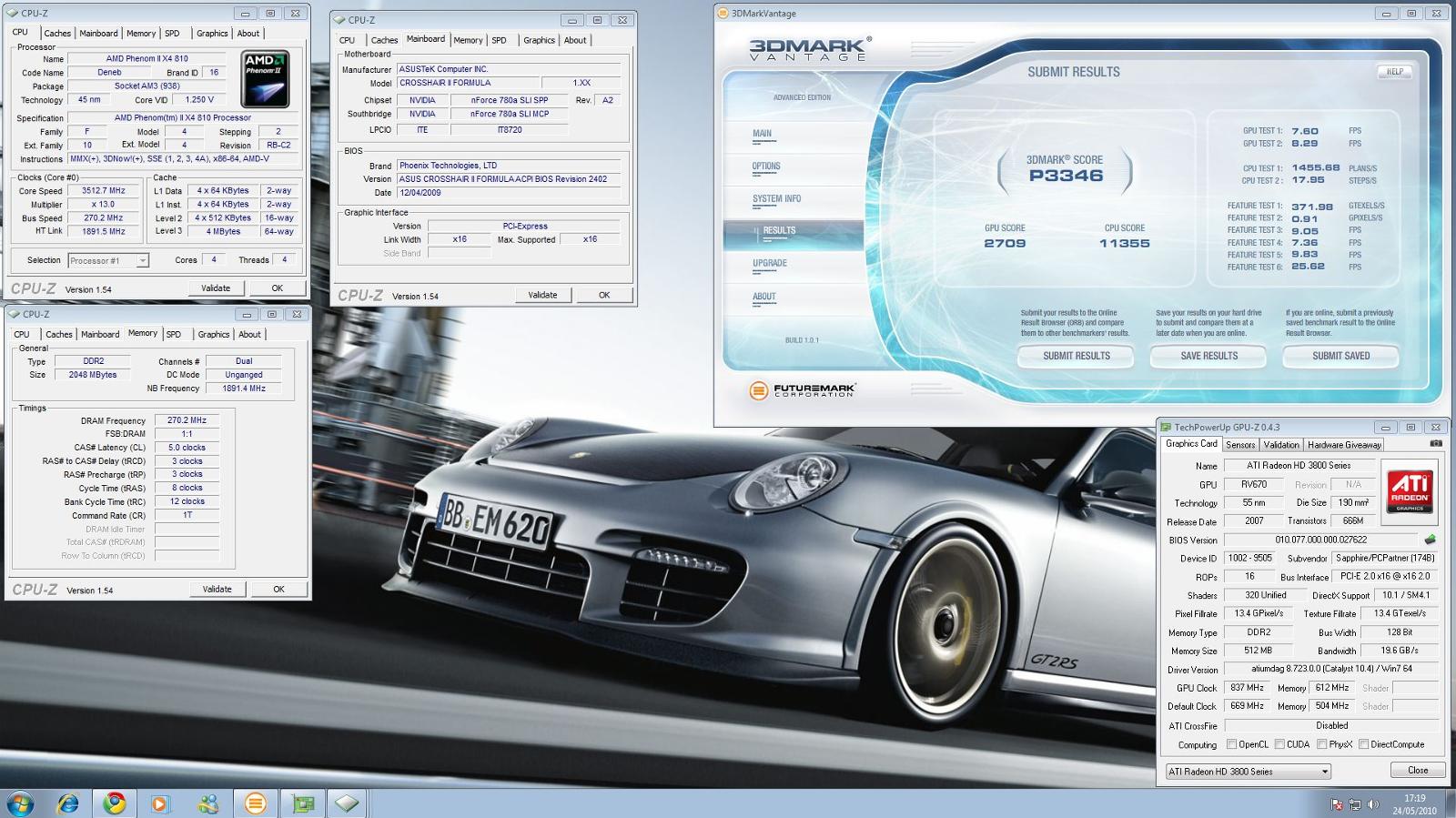Click the GPU score value 2709
Viewport: 1456px width, 818px height.
click(x=1005, y=243)
